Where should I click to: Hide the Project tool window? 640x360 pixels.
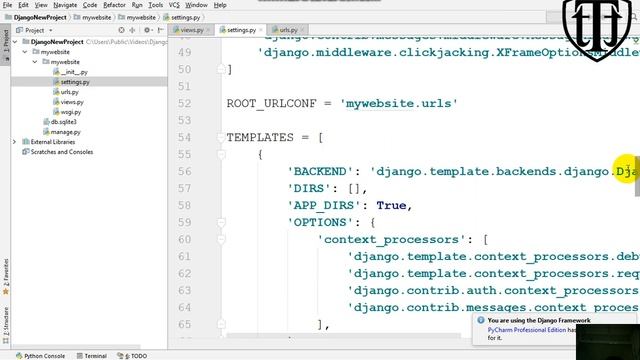point(161,30)
